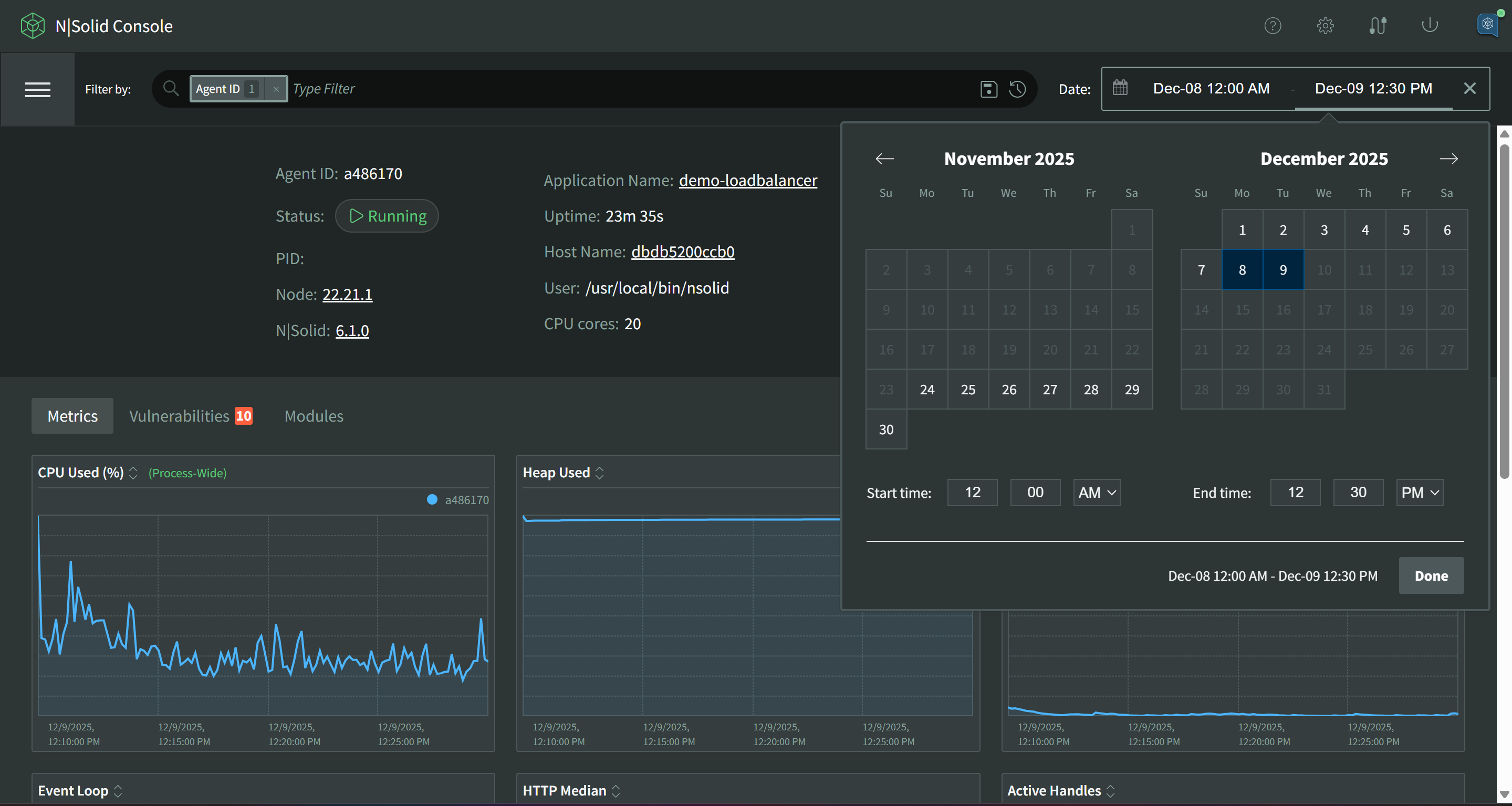Switch to the Modules tab
Screen dimensions: 1512x806
(x=314, y=416)
